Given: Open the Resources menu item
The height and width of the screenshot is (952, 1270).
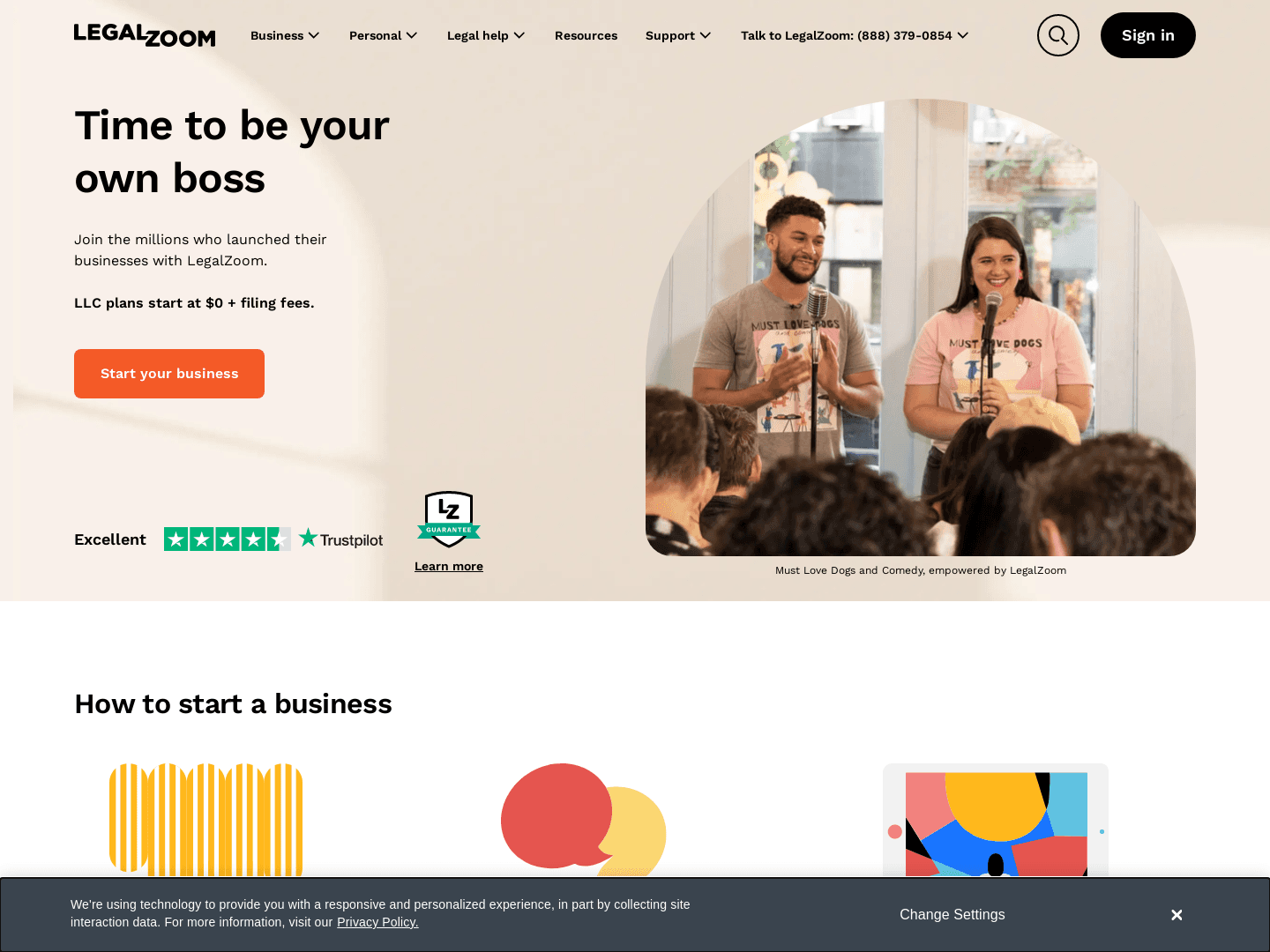Looking at the screenshot, I should 586,35.
